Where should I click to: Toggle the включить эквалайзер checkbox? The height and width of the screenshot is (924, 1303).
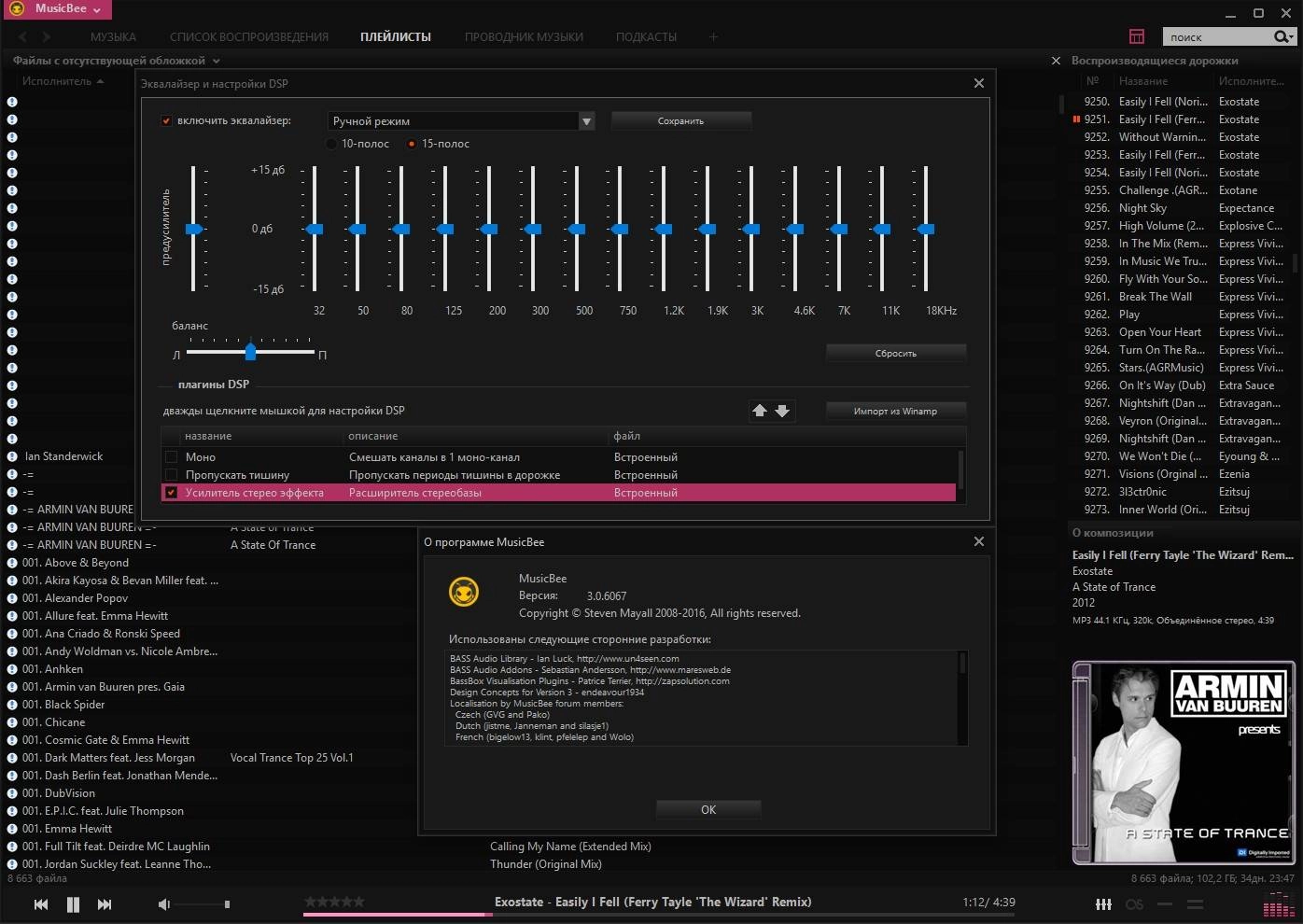click(166, 120)
